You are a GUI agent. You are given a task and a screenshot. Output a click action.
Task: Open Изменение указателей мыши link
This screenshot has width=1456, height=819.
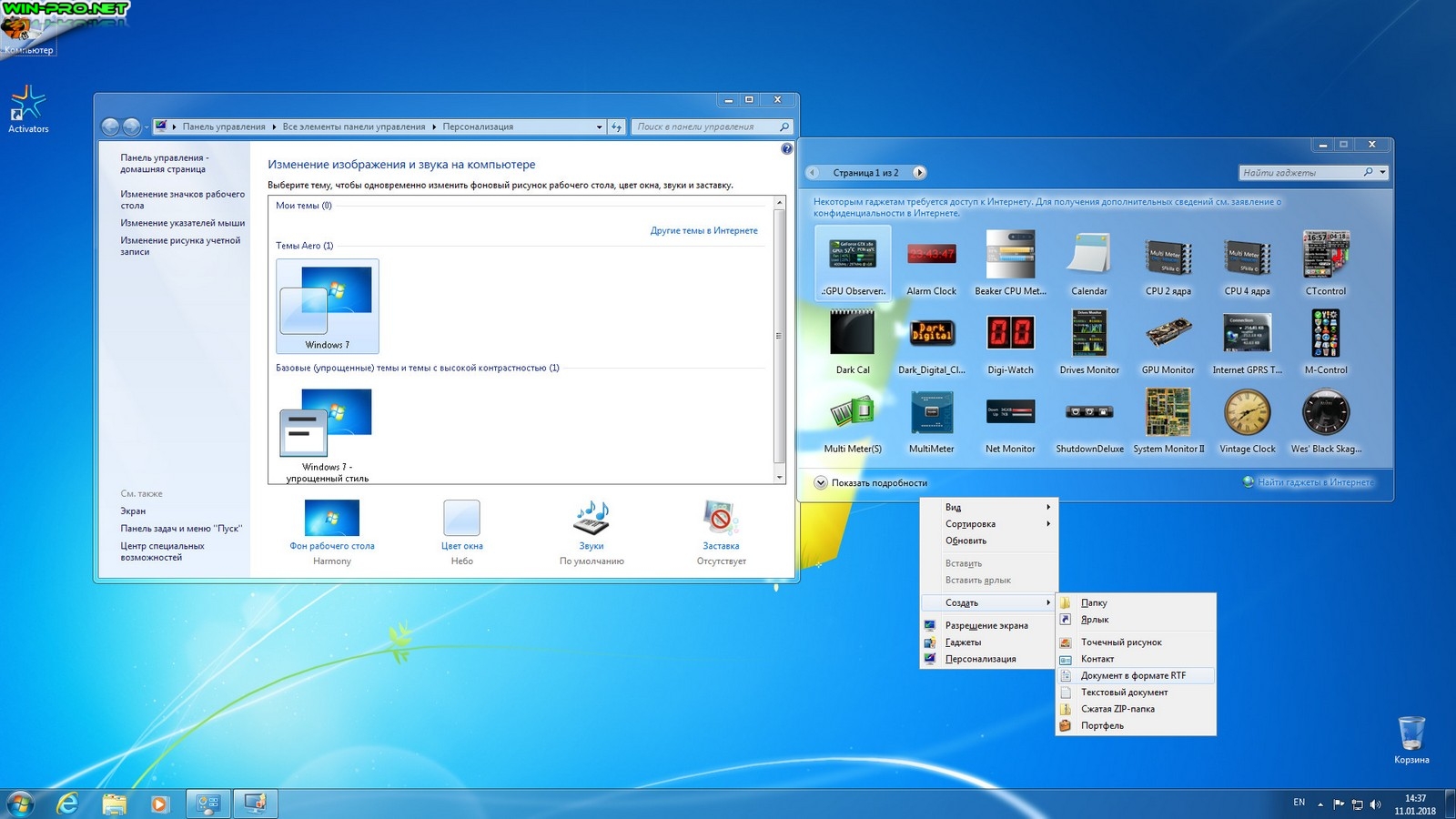(x=183, y=223)
